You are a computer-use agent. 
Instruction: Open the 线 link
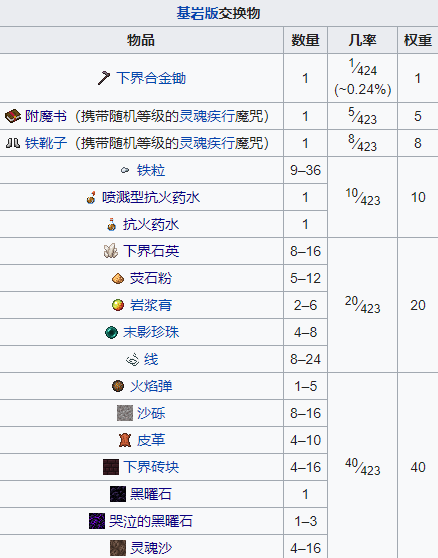151,359
